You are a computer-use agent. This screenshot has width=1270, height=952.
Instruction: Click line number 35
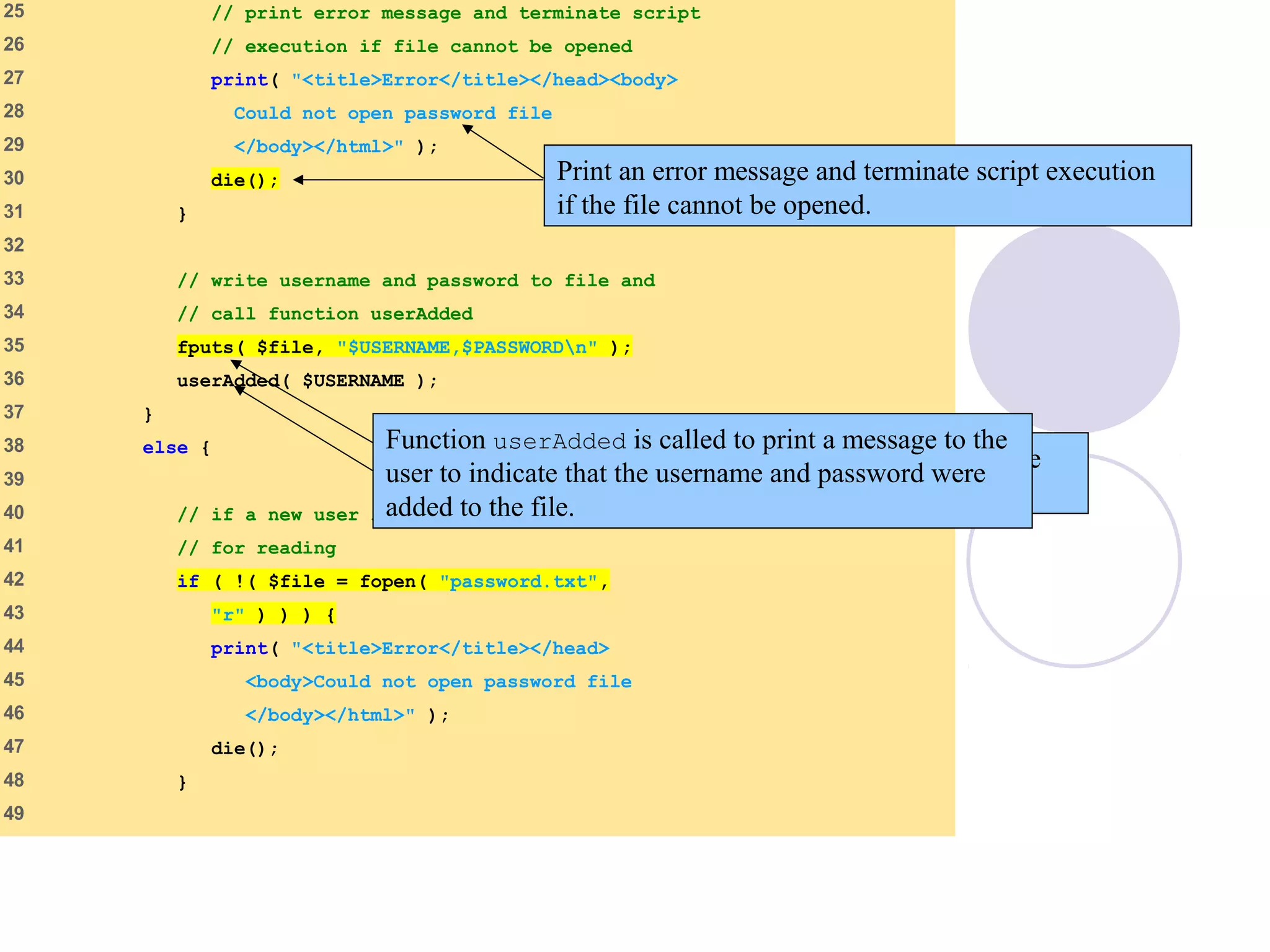point(14,345)
